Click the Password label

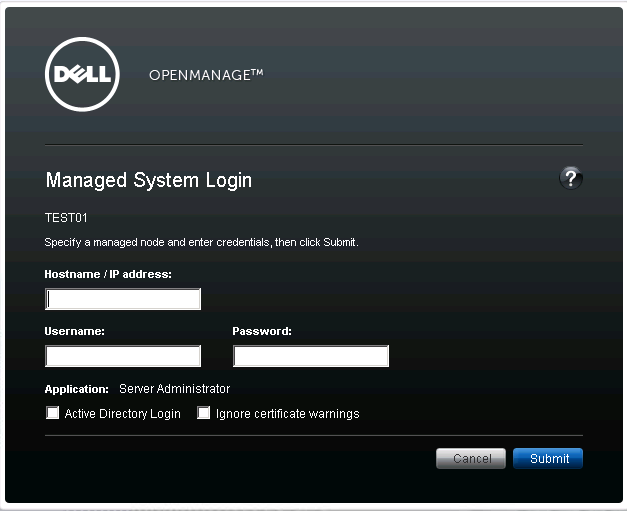262,331
